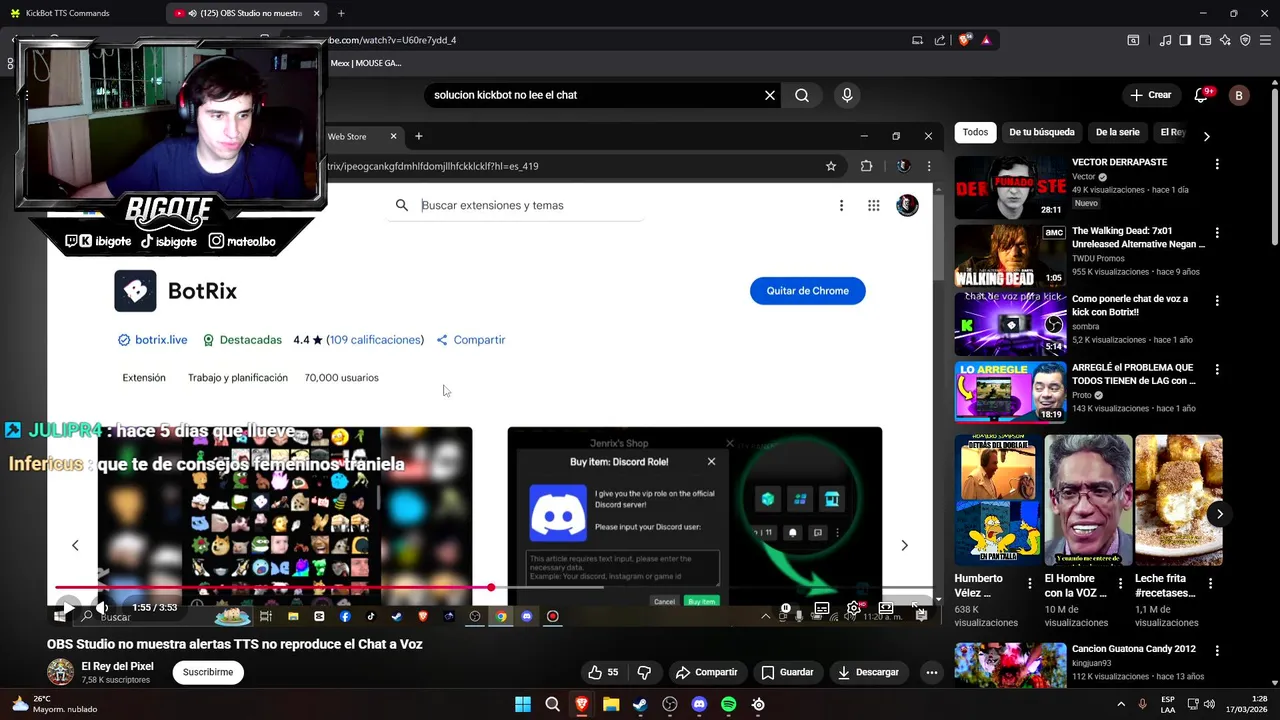Open options for ARREGLÉ el PROBLEMA video

coord(1217,370)
